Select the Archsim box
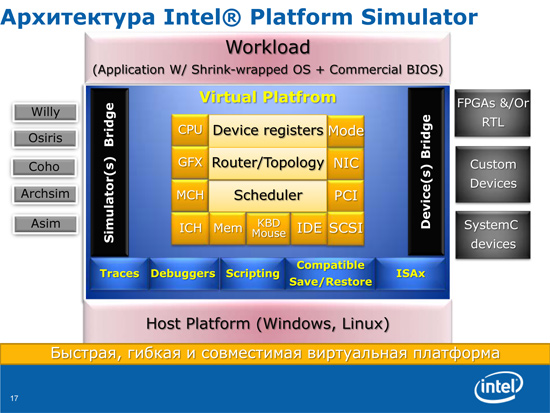 pos(45,194)
